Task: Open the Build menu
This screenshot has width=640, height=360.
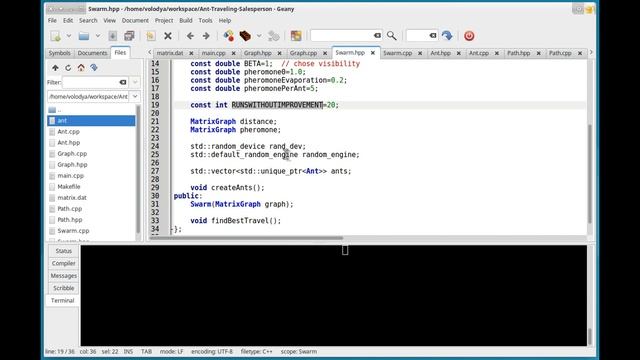Action: (x=186, y=20)
